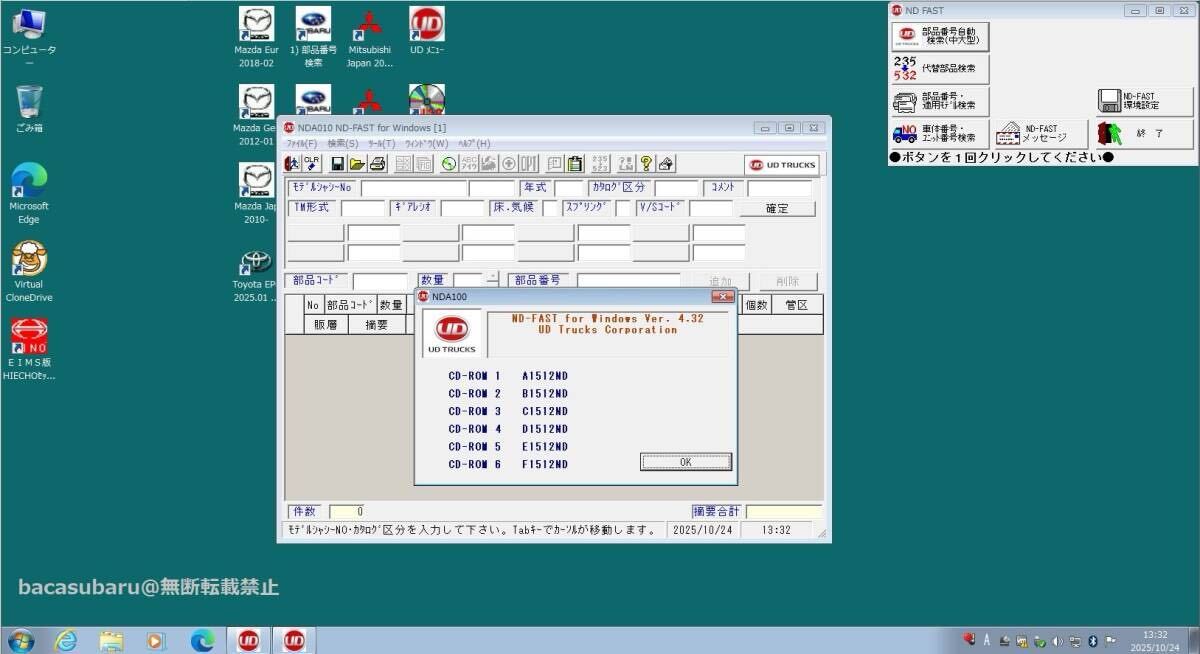Select the CLR clear icon in the toolbar
This screenshot has height=654, width=1200.
(x=312, y=163)
